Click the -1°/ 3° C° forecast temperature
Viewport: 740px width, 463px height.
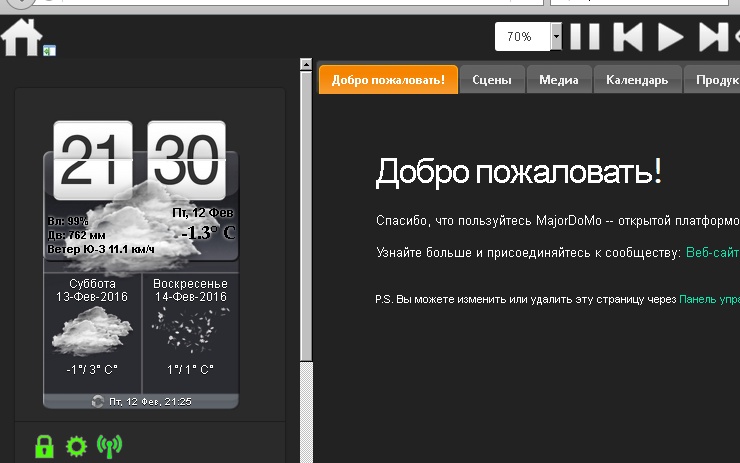[92, 370]
